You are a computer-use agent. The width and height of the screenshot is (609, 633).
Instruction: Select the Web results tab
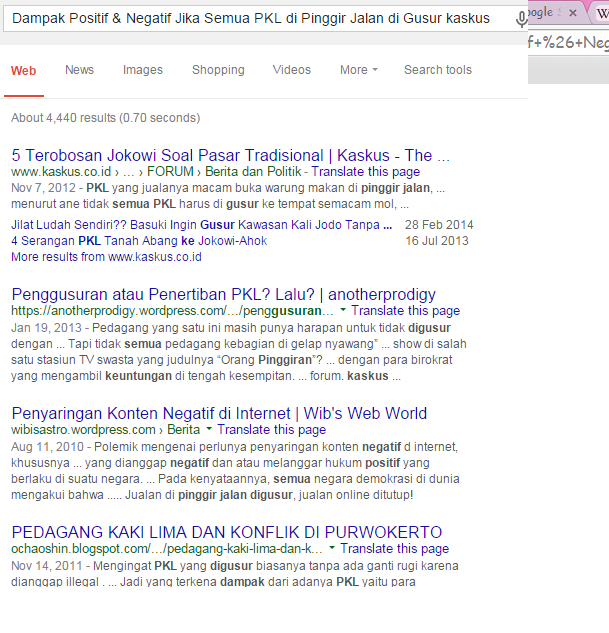click(x=23, y=71)
